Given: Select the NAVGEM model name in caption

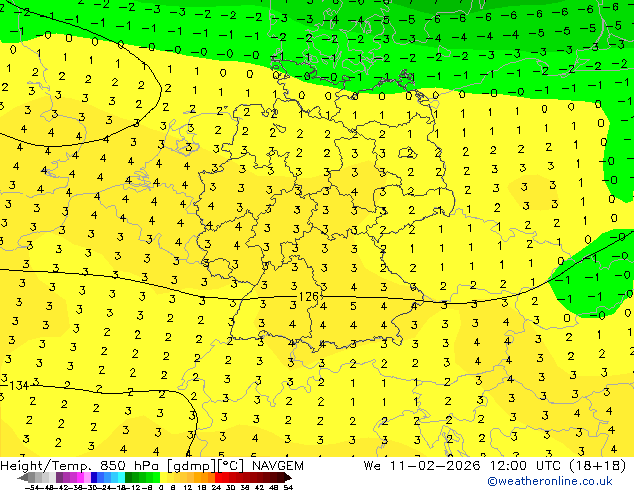Looking at the screenshot, I should coord(278,466).
